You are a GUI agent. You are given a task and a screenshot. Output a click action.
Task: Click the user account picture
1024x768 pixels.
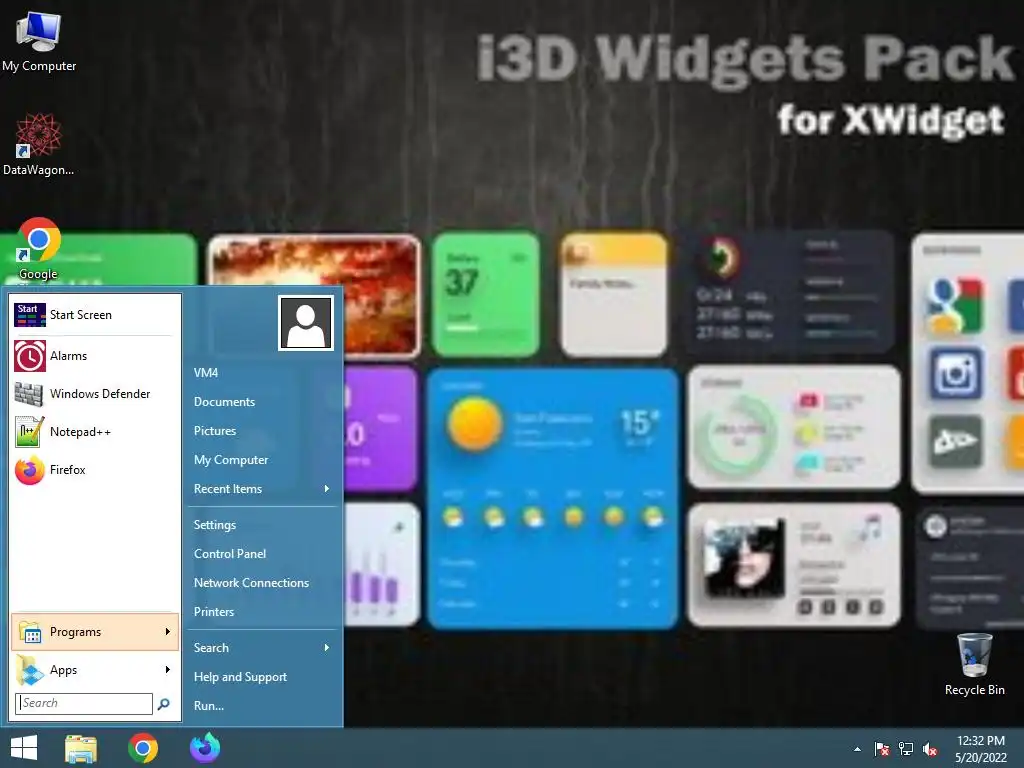click(x=306, y=323)
